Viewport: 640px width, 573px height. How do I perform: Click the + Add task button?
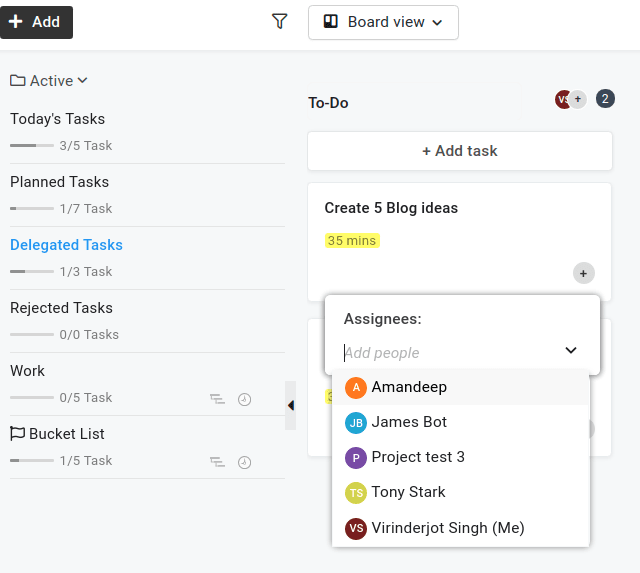click(x=460, y=151)
